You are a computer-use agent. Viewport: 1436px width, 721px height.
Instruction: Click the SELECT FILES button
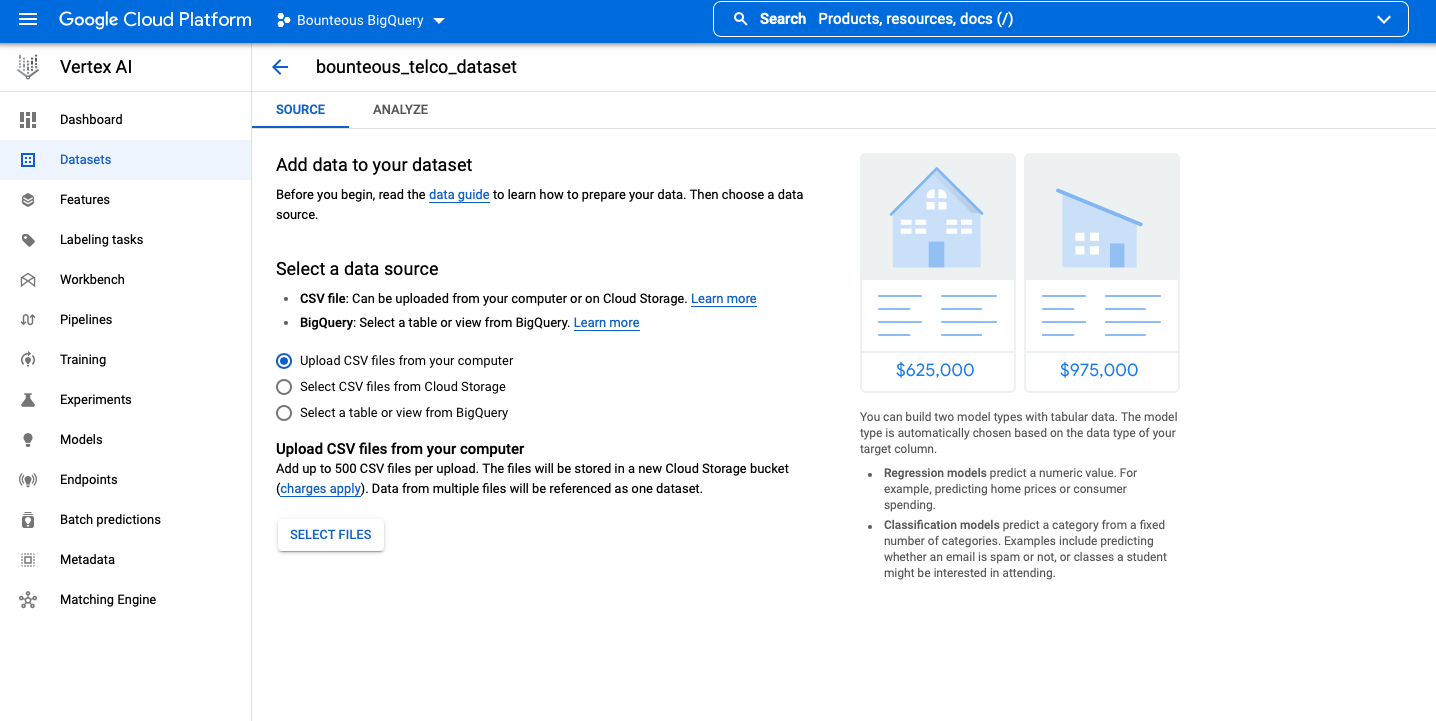pos(331,535)
